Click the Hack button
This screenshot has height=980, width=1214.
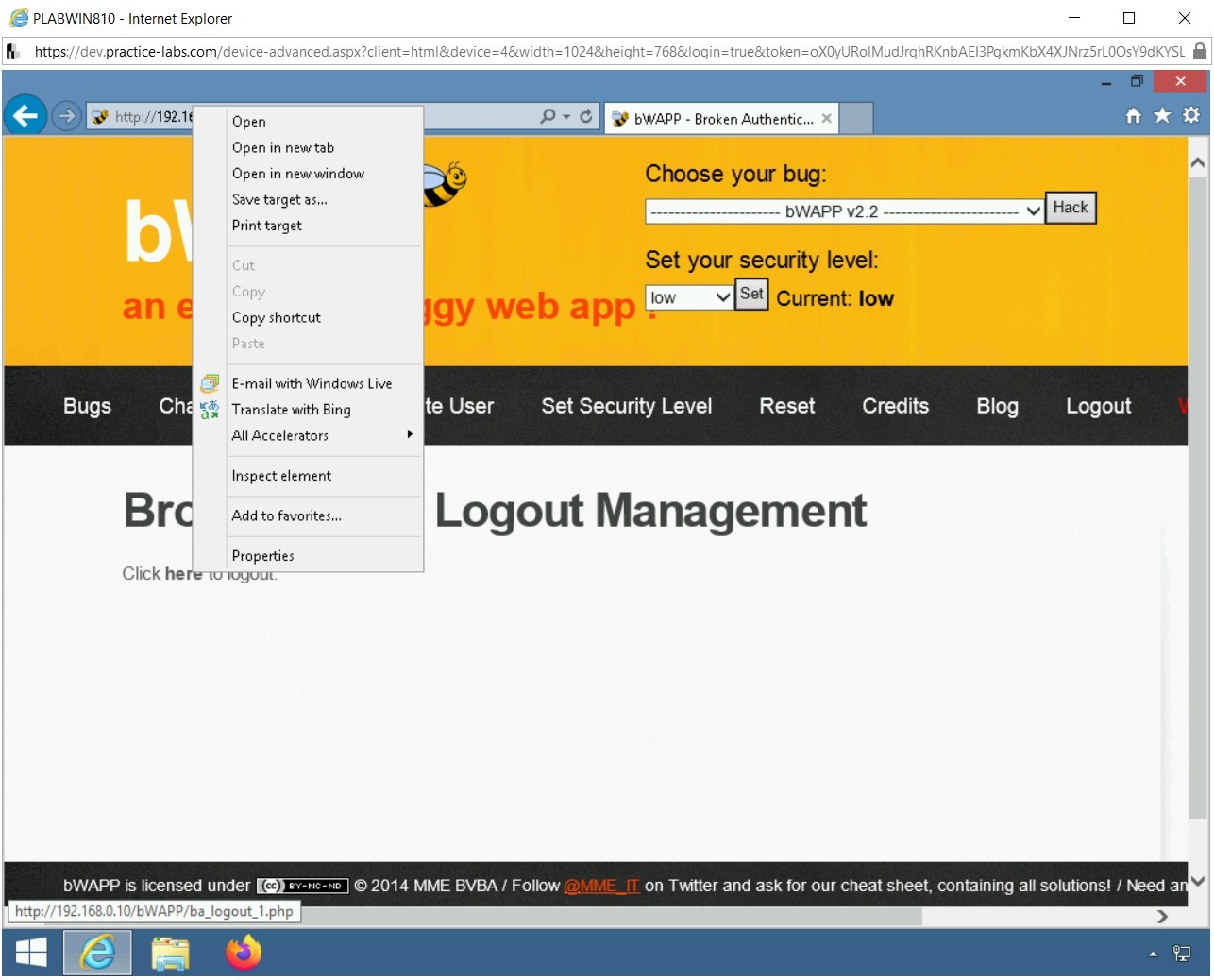(x=1070, y=208)
